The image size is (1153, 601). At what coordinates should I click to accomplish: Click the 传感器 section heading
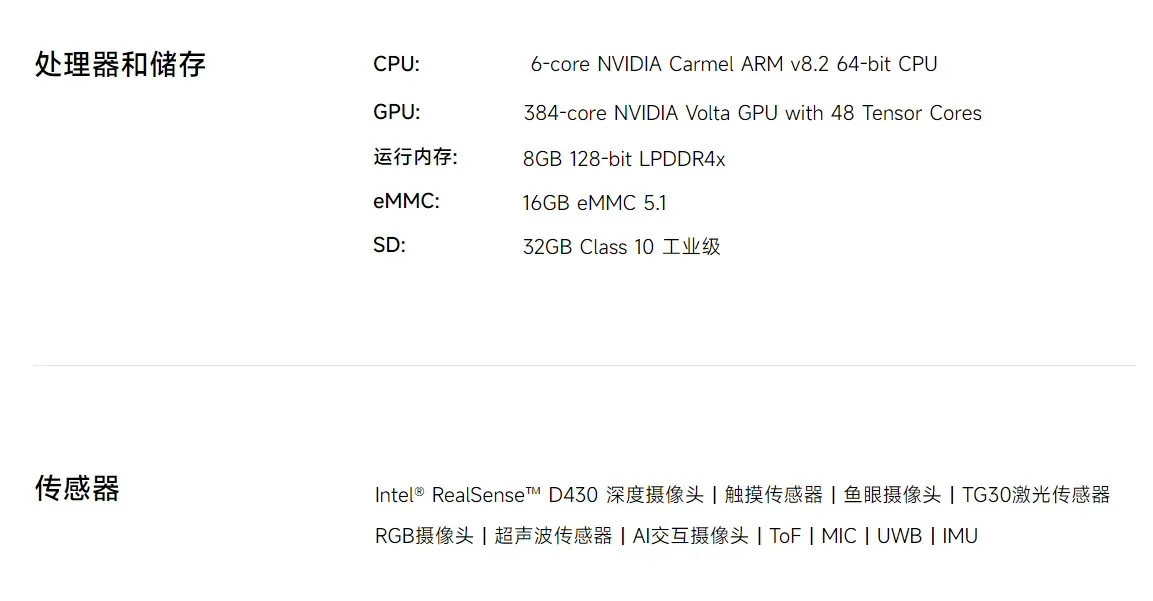click(77, 488)
